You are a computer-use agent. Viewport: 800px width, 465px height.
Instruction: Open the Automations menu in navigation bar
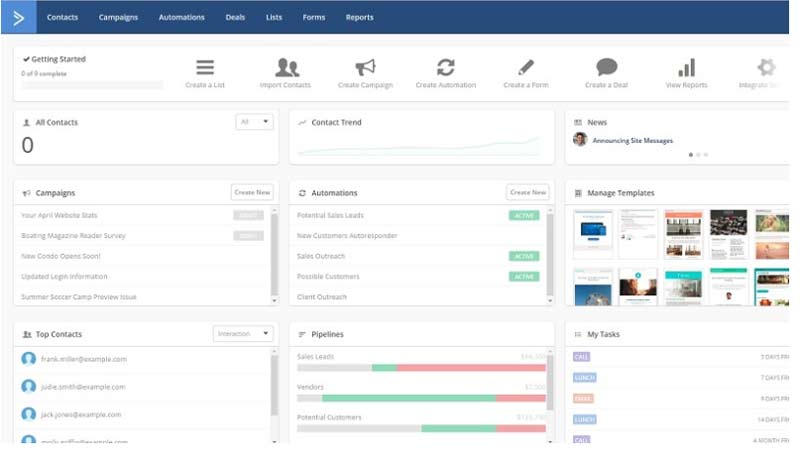181,17
